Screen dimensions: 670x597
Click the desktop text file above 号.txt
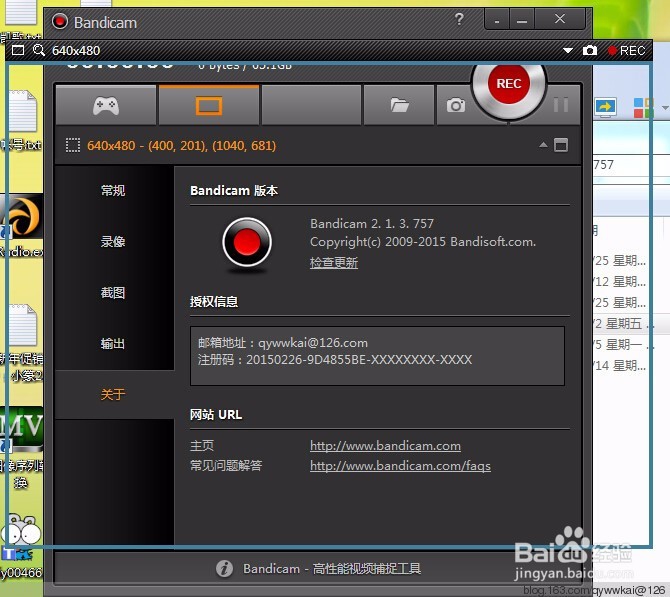point(22,112)
